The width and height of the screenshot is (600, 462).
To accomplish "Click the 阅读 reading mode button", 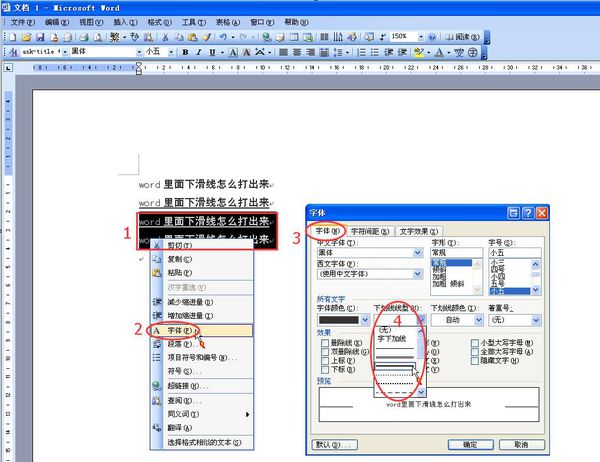I will click(x=462, y=37).
